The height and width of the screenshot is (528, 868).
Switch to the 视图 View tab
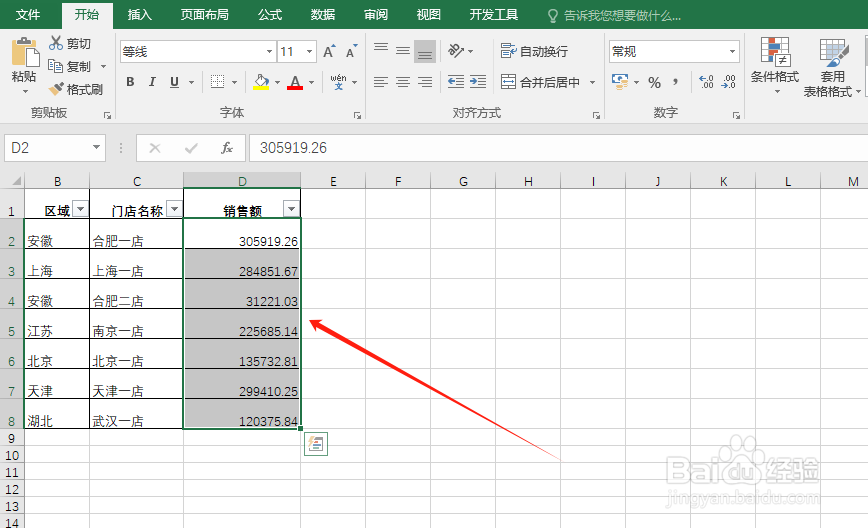coord(428,14)
